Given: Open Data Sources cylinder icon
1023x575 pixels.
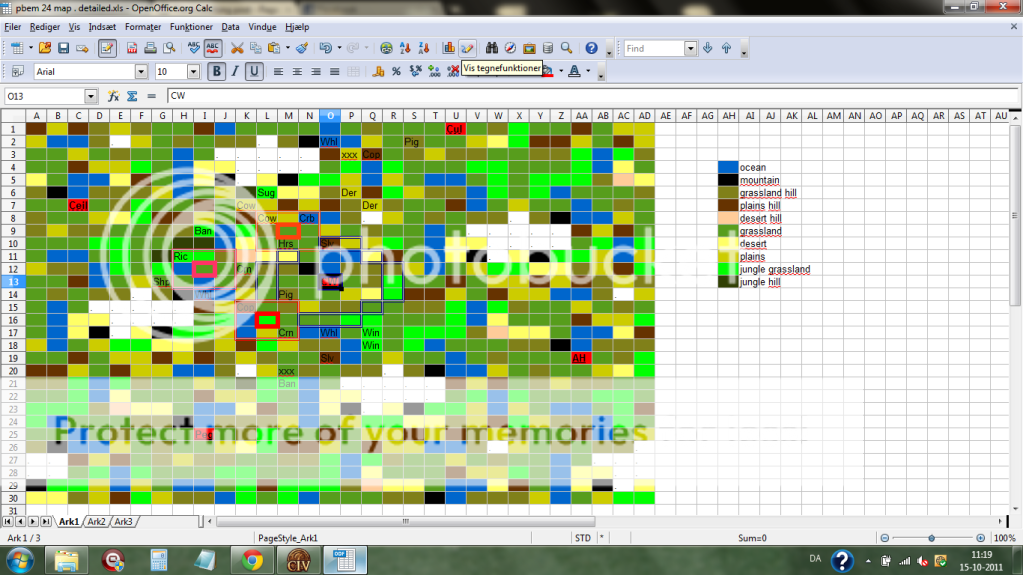Looking at the screenshot, I should (x=548, y=48).
